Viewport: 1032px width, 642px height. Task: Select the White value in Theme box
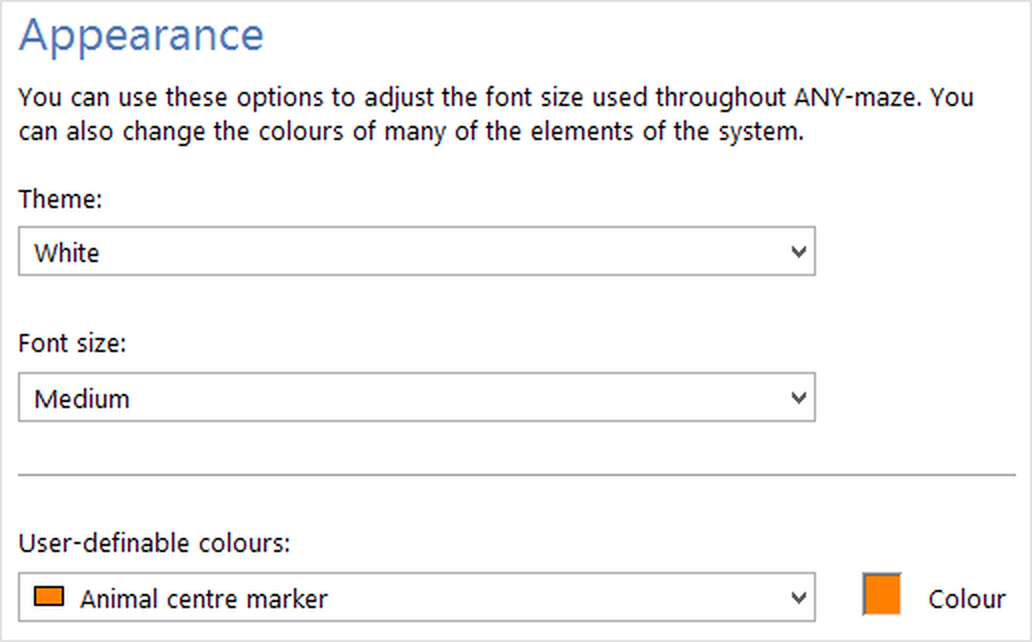click(x=67, y=253)
